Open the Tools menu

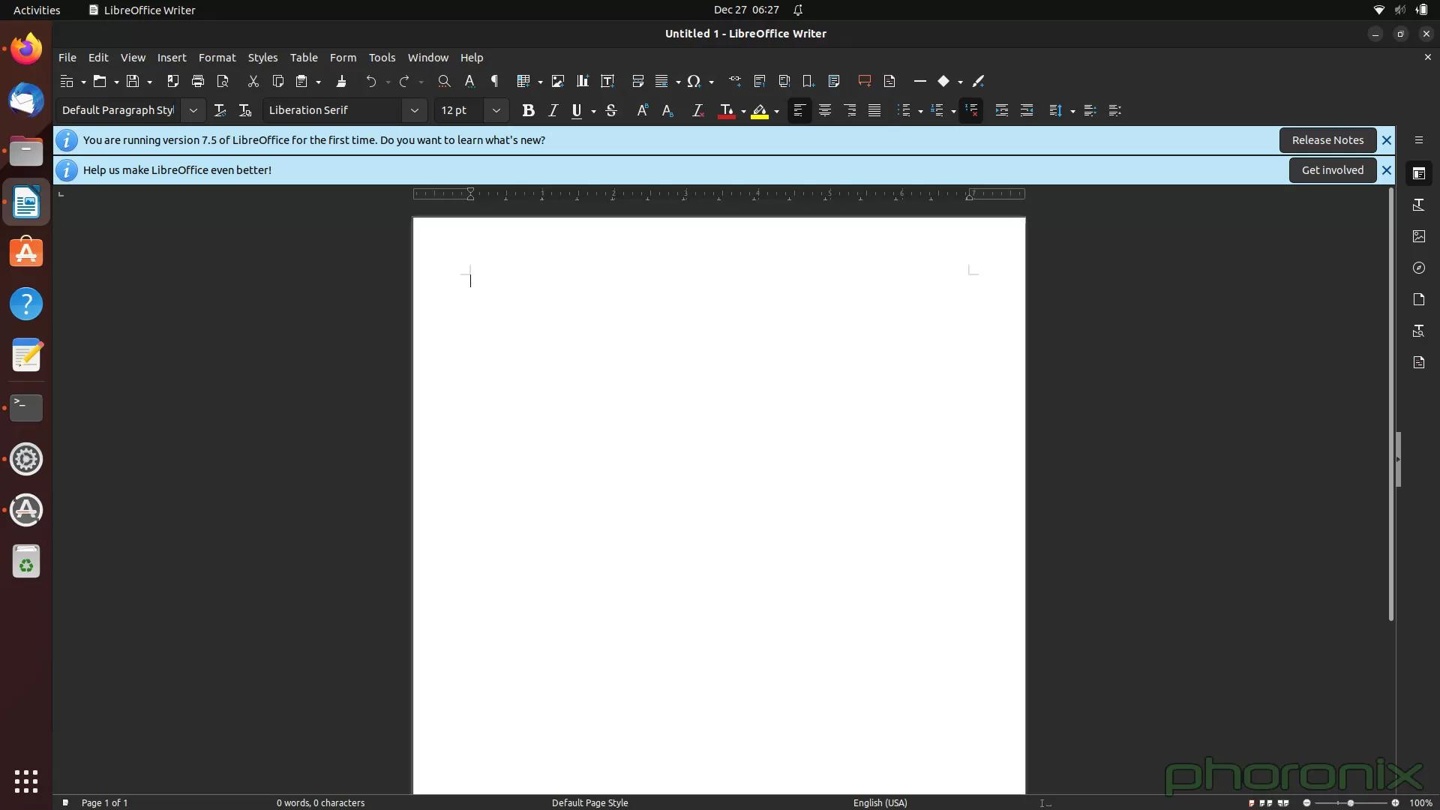click(x=381, y=58)
